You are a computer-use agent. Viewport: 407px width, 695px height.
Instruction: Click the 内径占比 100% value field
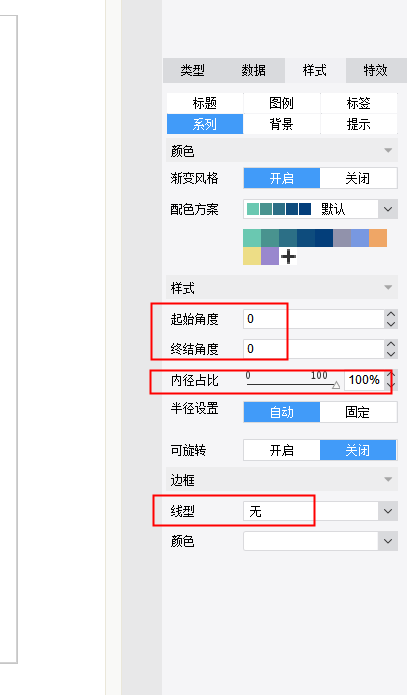(364, 380)
